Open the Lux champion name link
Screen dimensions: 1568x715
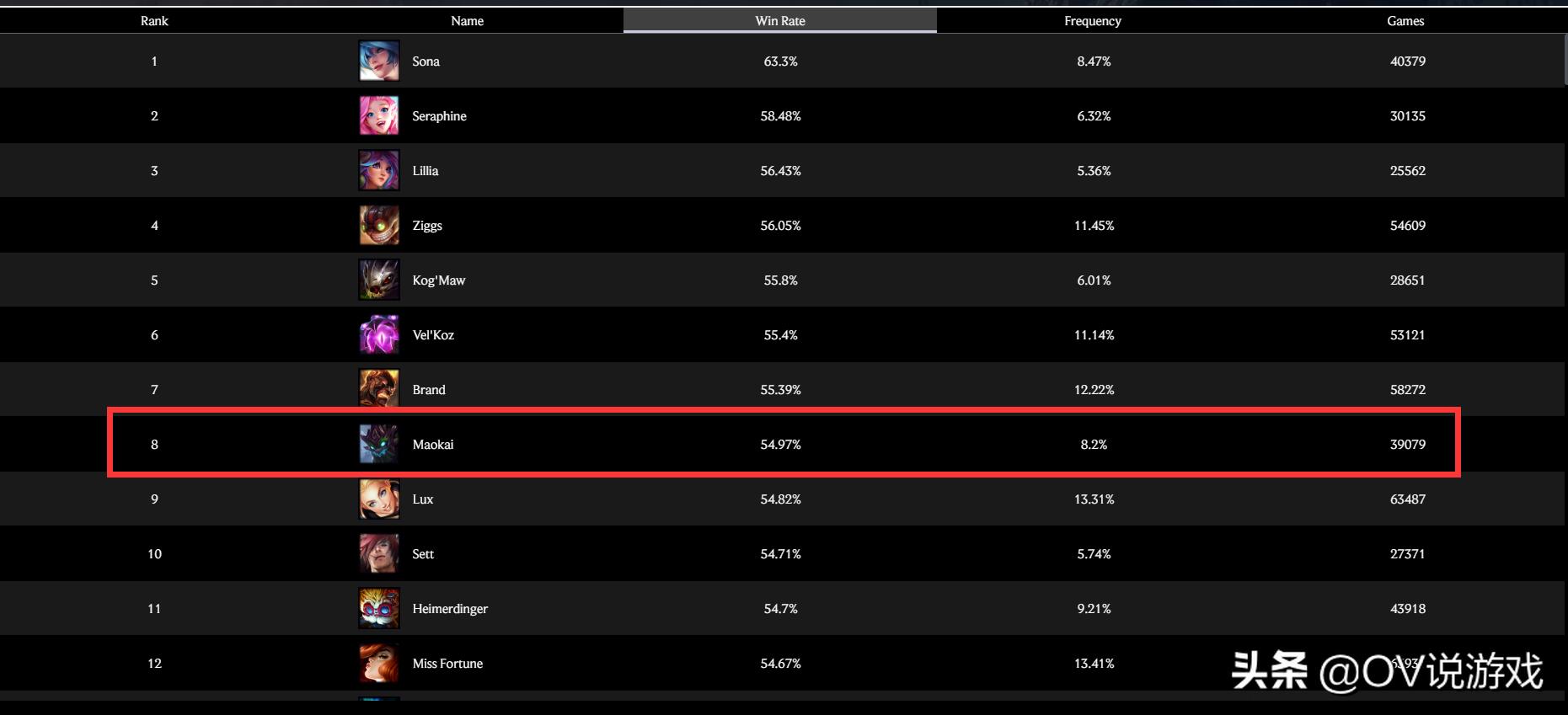tap(423, 499)
